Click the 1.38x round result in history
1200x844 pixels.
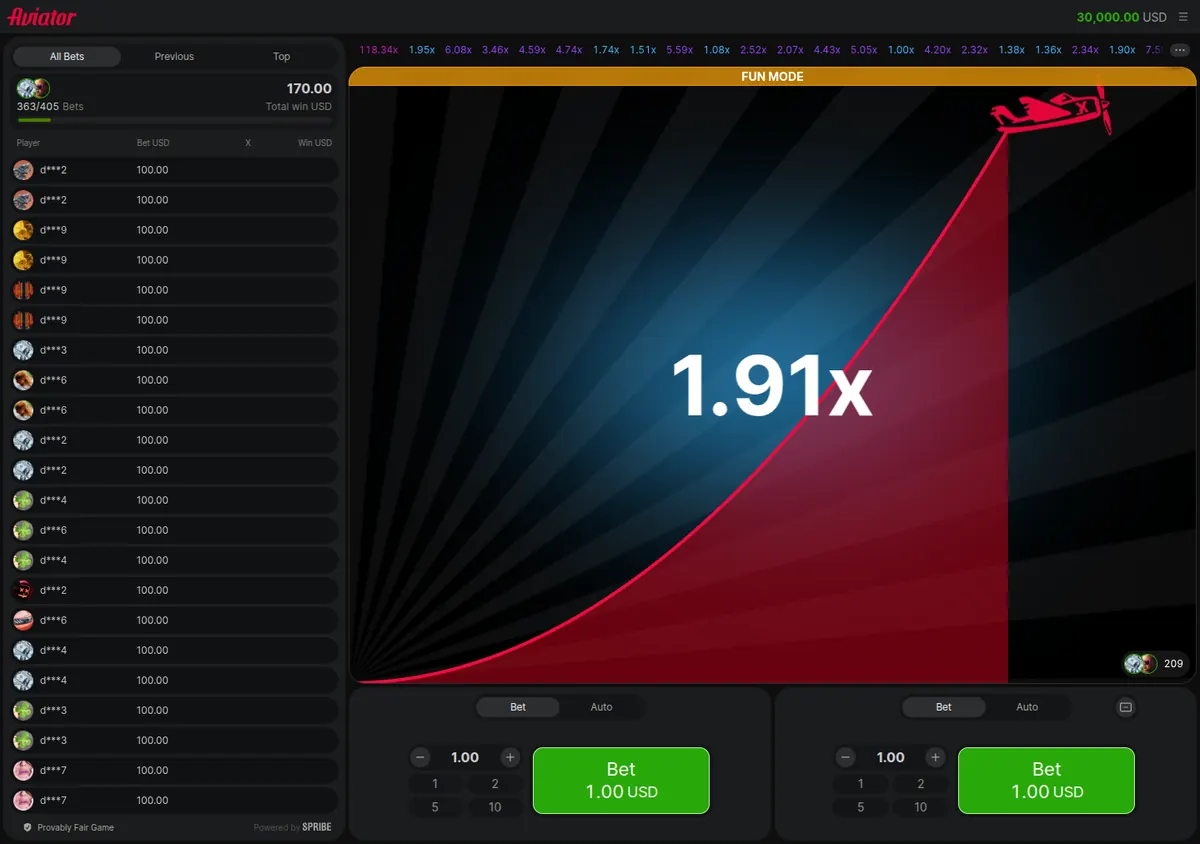[1011, 49]
